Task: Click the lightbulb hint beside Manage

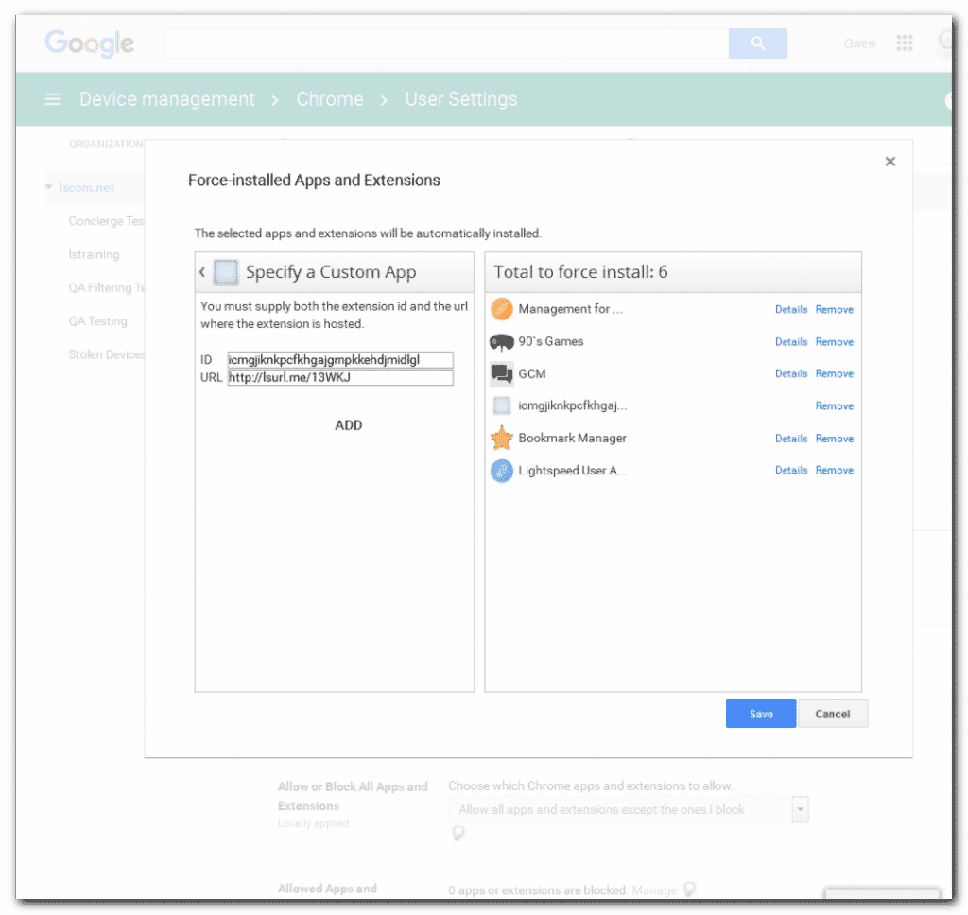Action: pos(690,889)
